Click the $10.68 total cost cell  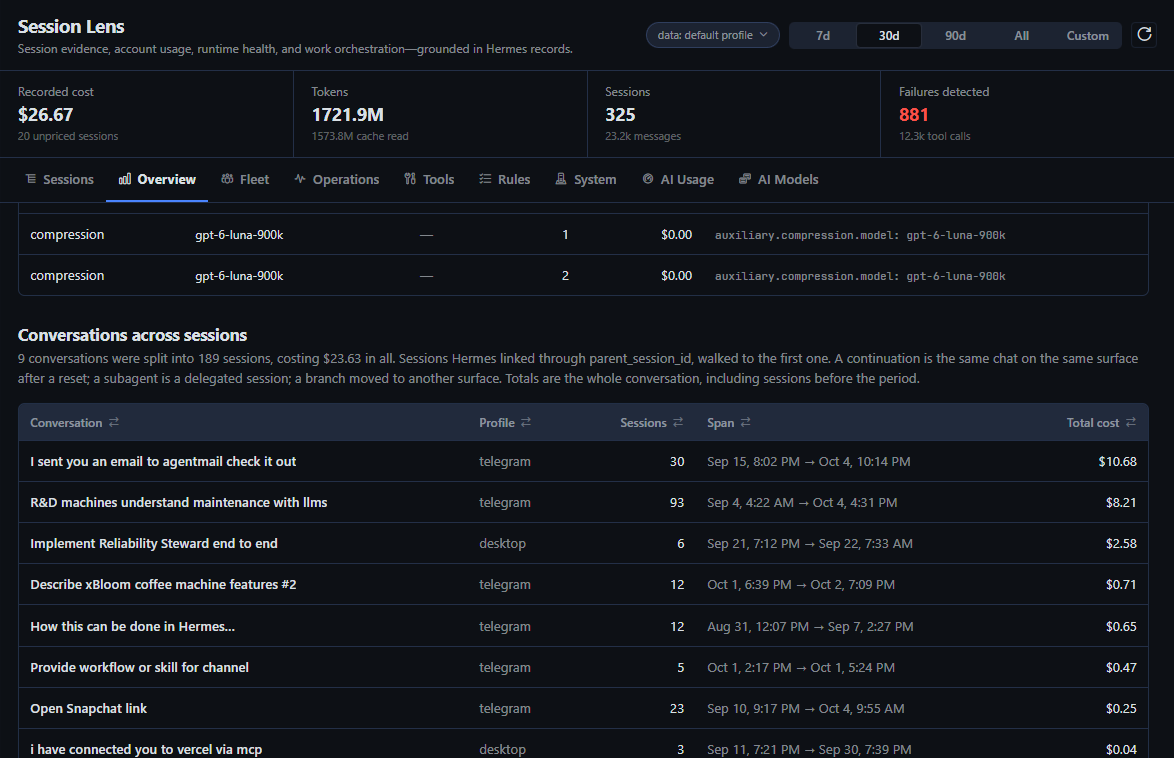(x=1117, y=461)
